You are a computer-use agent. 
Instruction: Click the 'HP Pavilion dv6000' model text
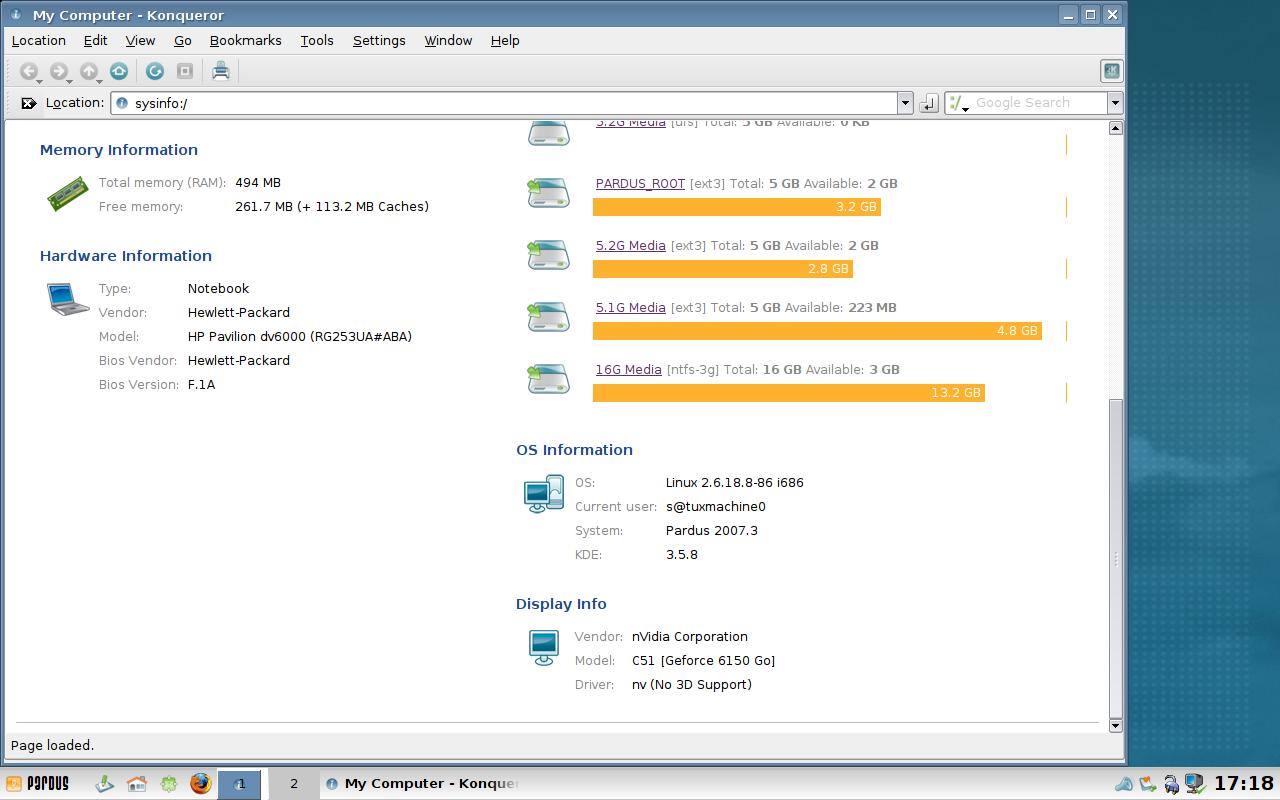click(300, 337)
